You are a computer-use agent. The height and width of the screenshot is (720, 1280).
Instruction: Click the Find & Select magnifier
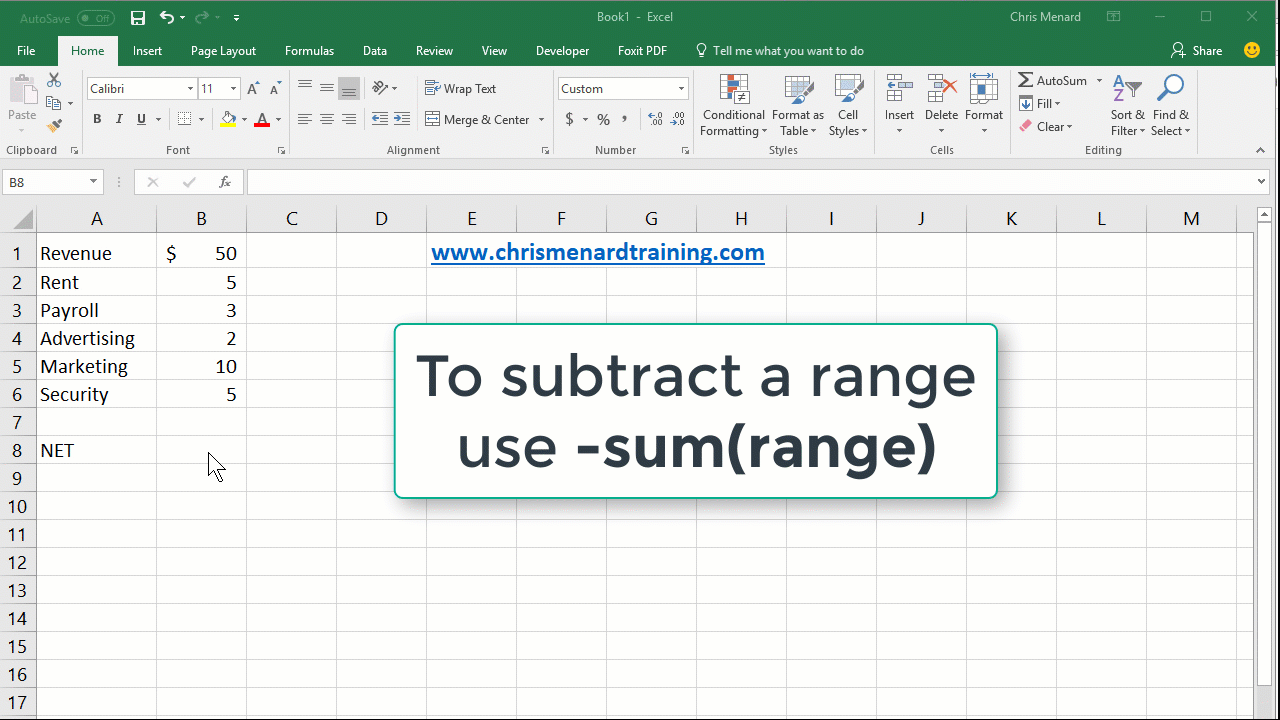click(1170, 106)
